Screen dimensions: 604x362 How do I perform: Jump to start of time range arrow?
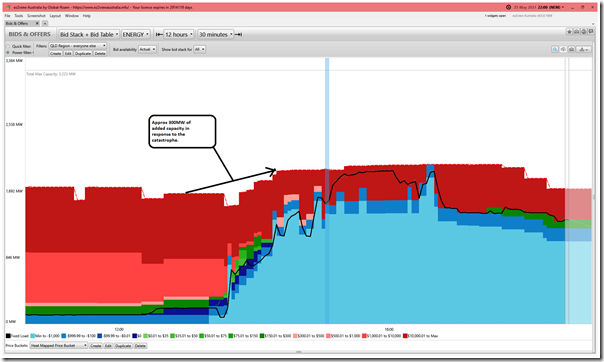(x=159, y=34)
